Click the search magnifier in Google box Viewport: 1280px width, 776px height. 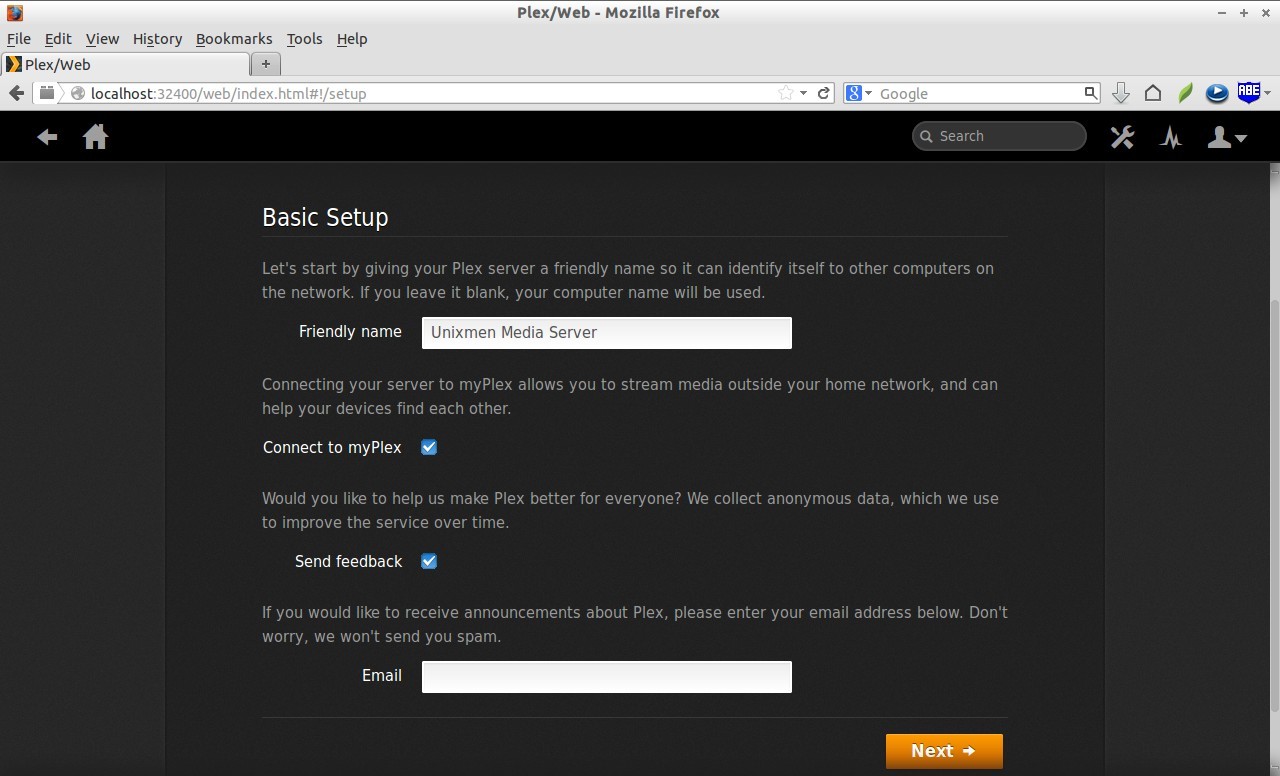[1090, 93]
